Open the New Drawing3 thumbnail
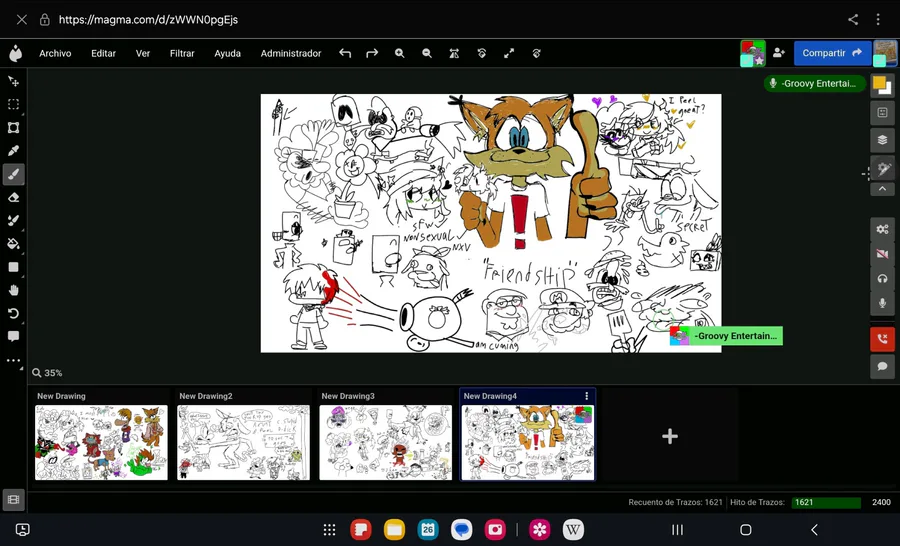The image size is (900, 546). tap(386, 442)
